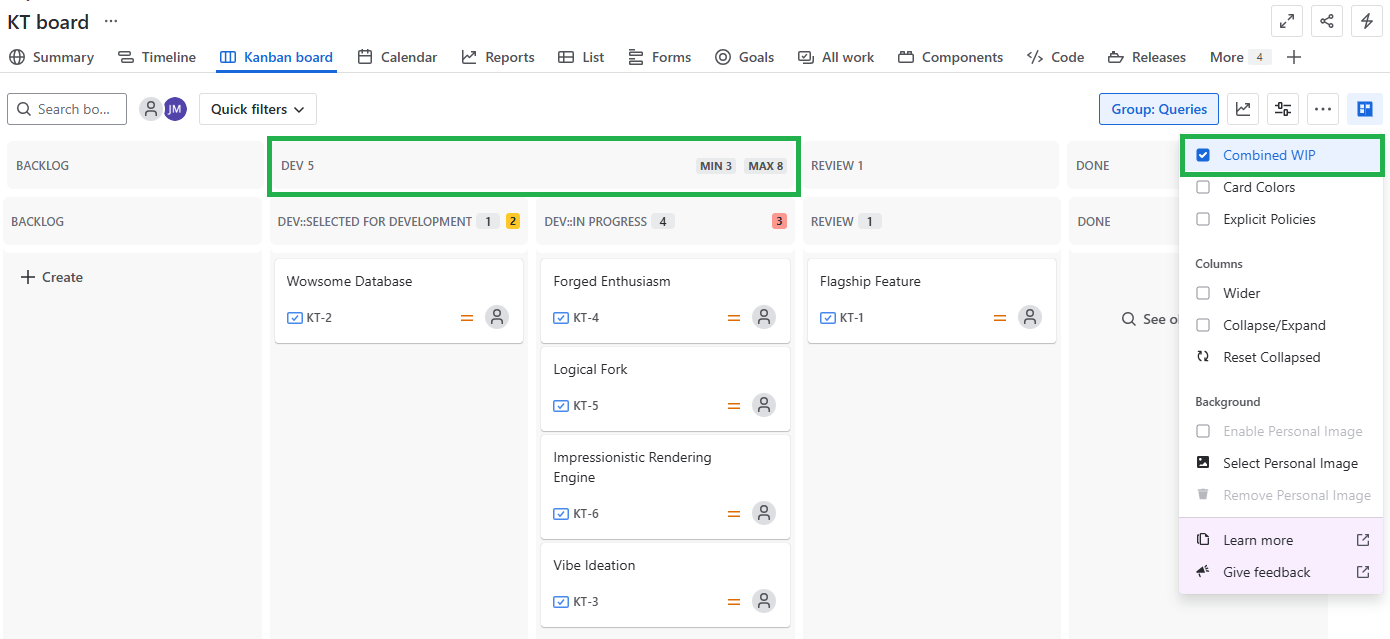Click the blue board extension icon
Image resolution: width=1390 pixels, height=639 pixels.
(x=1364, y=109)
